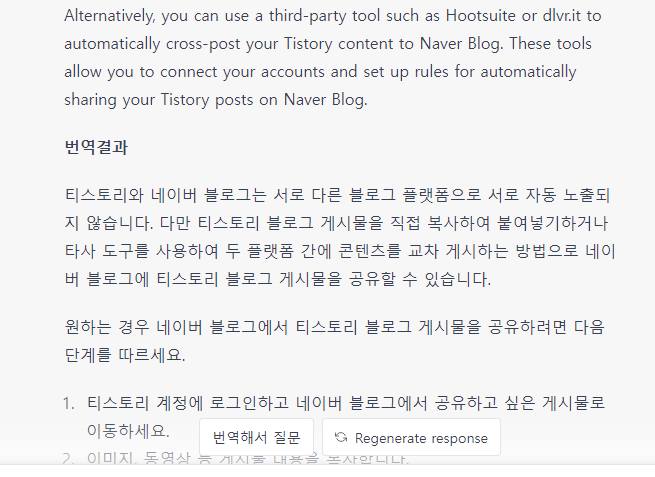Viewport: 655px width, 477px height.
Task: Click the line beginning with allow you to connect
Action: [320, 72]
